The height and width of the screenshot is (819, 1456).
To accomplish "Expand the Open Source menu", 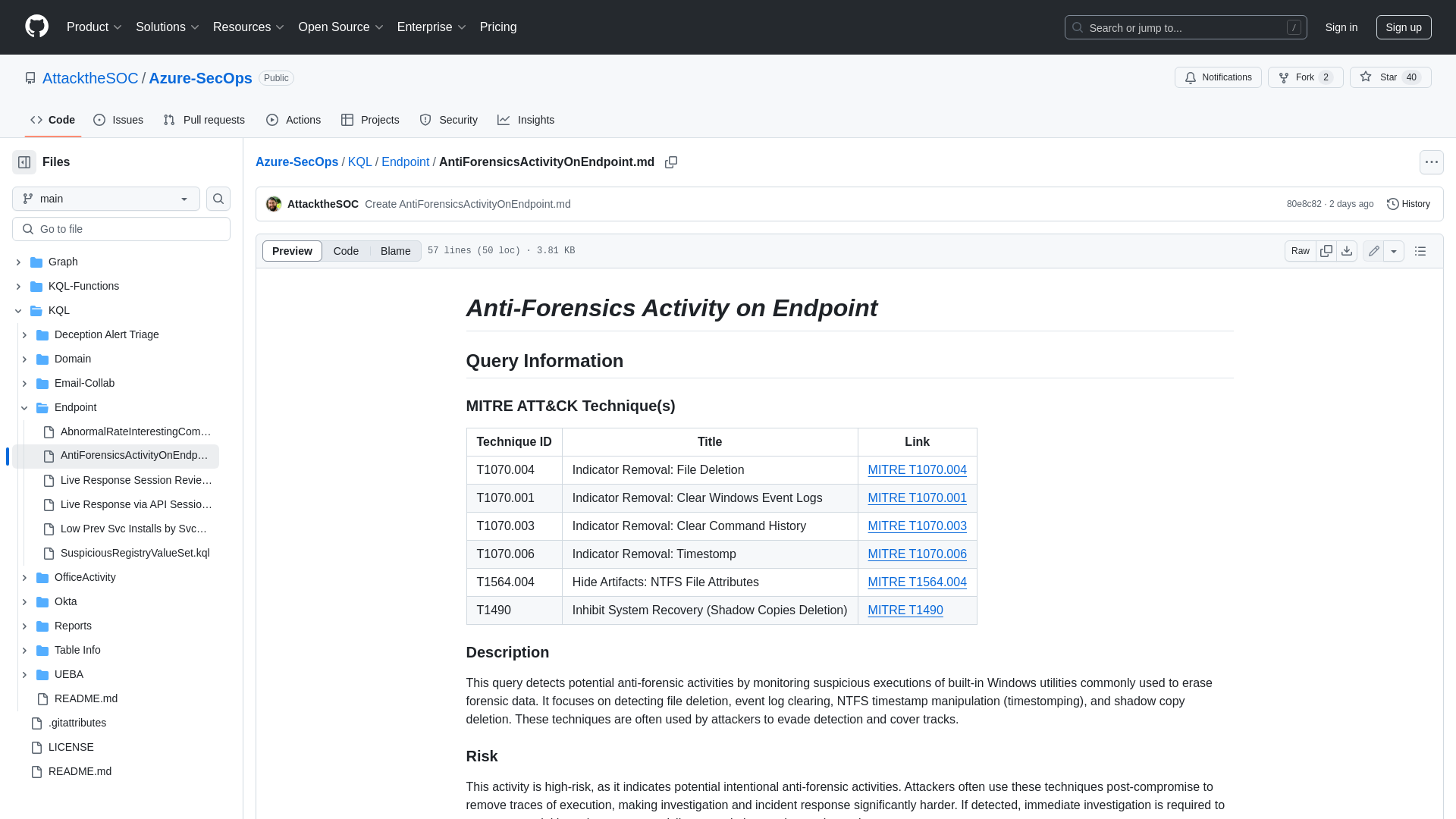I will point(341,27).
